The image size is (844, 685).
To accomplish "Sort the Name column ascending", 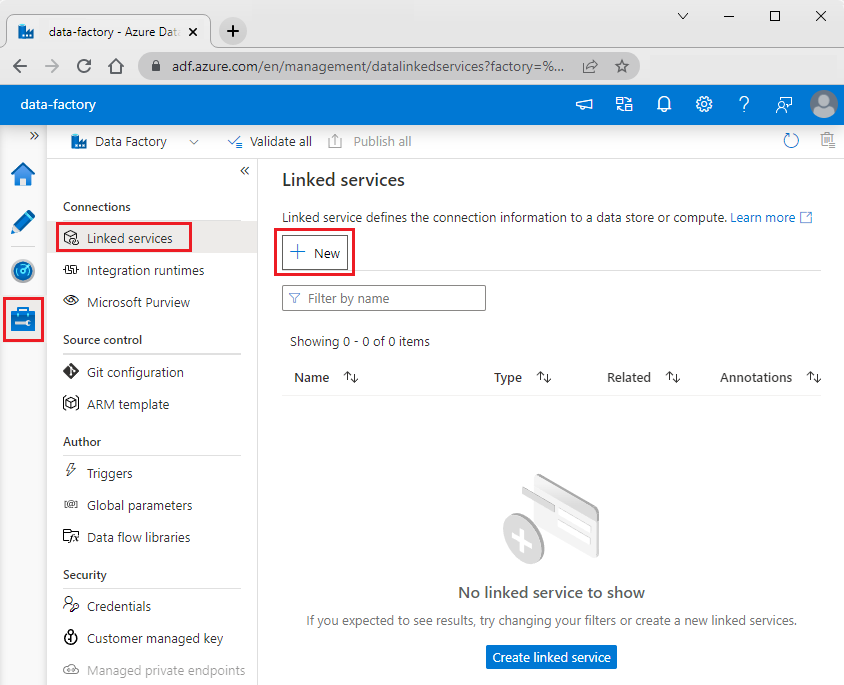I will [x=347, y=377].
